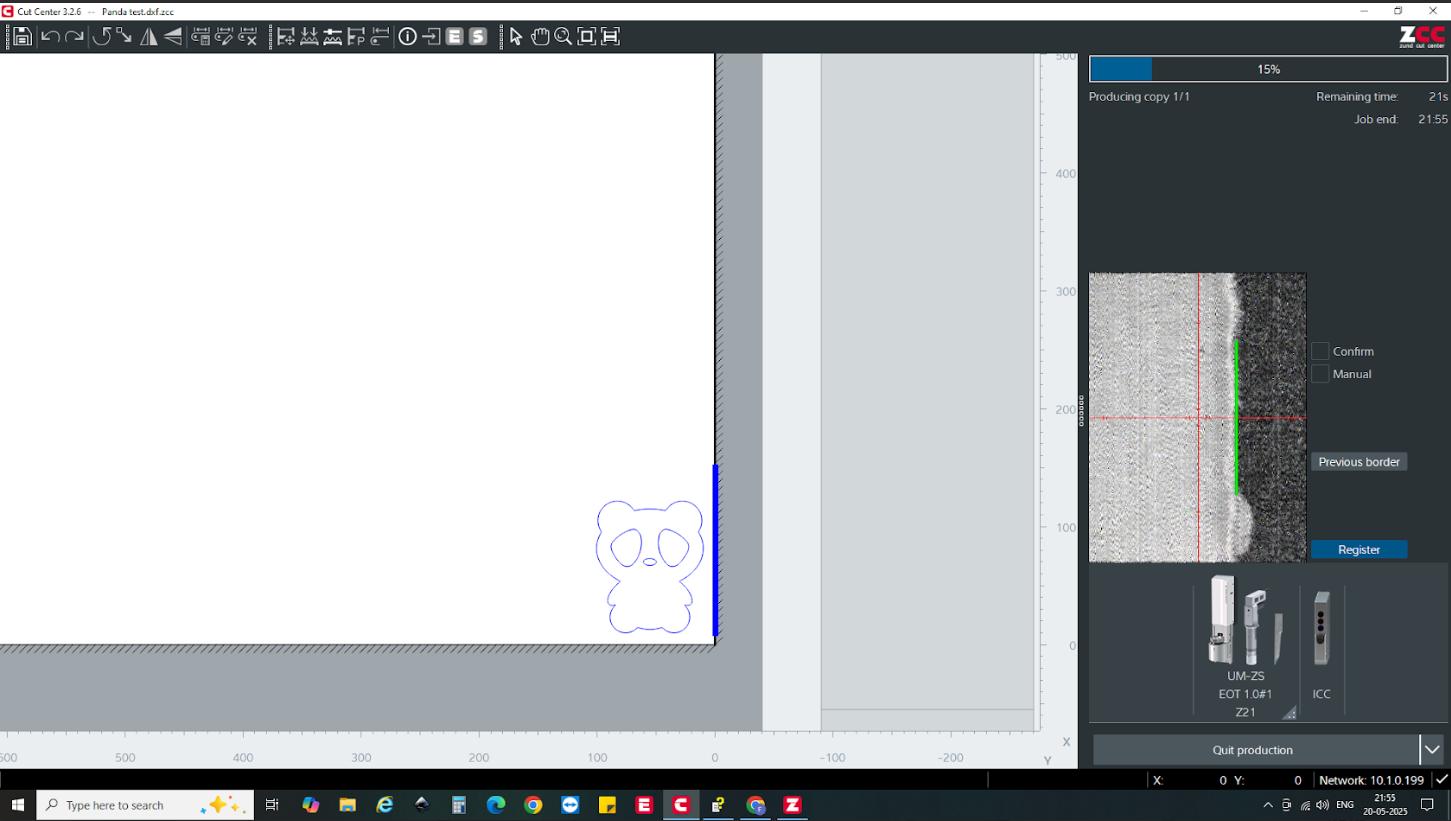Image resolution: width=1451 pixels, height=821 pixels.
Task: Click the Quit production button
Action: 1253,750
